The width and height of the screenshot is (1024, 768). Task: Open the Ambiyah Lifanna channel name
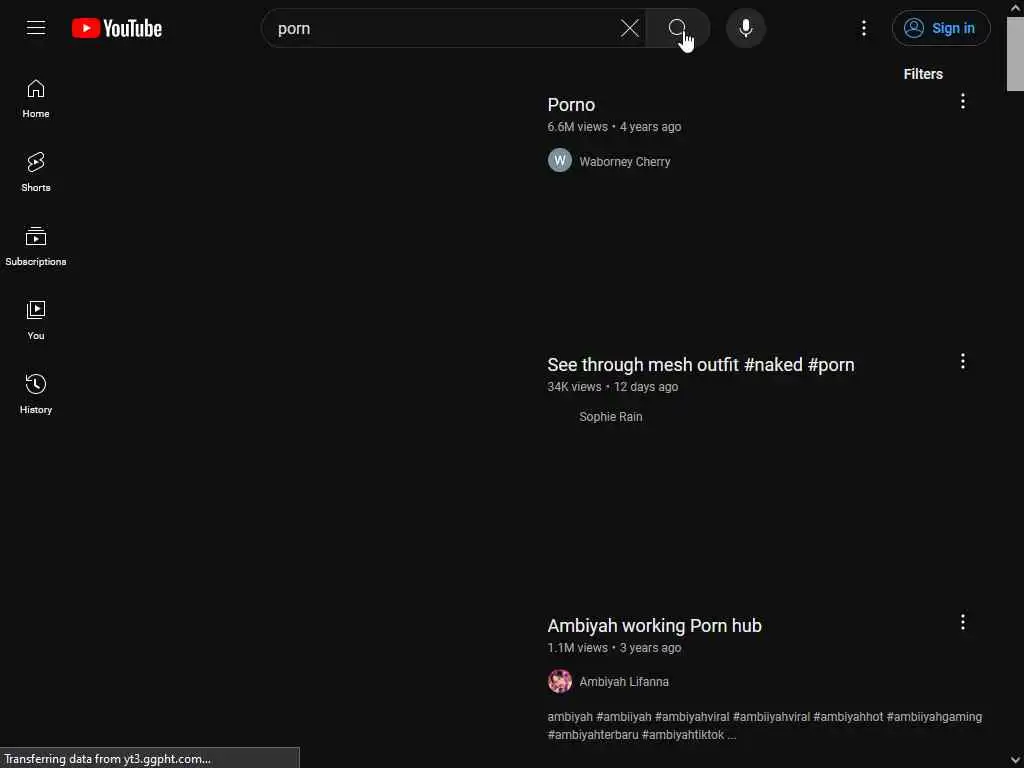[x=624, y=682]
